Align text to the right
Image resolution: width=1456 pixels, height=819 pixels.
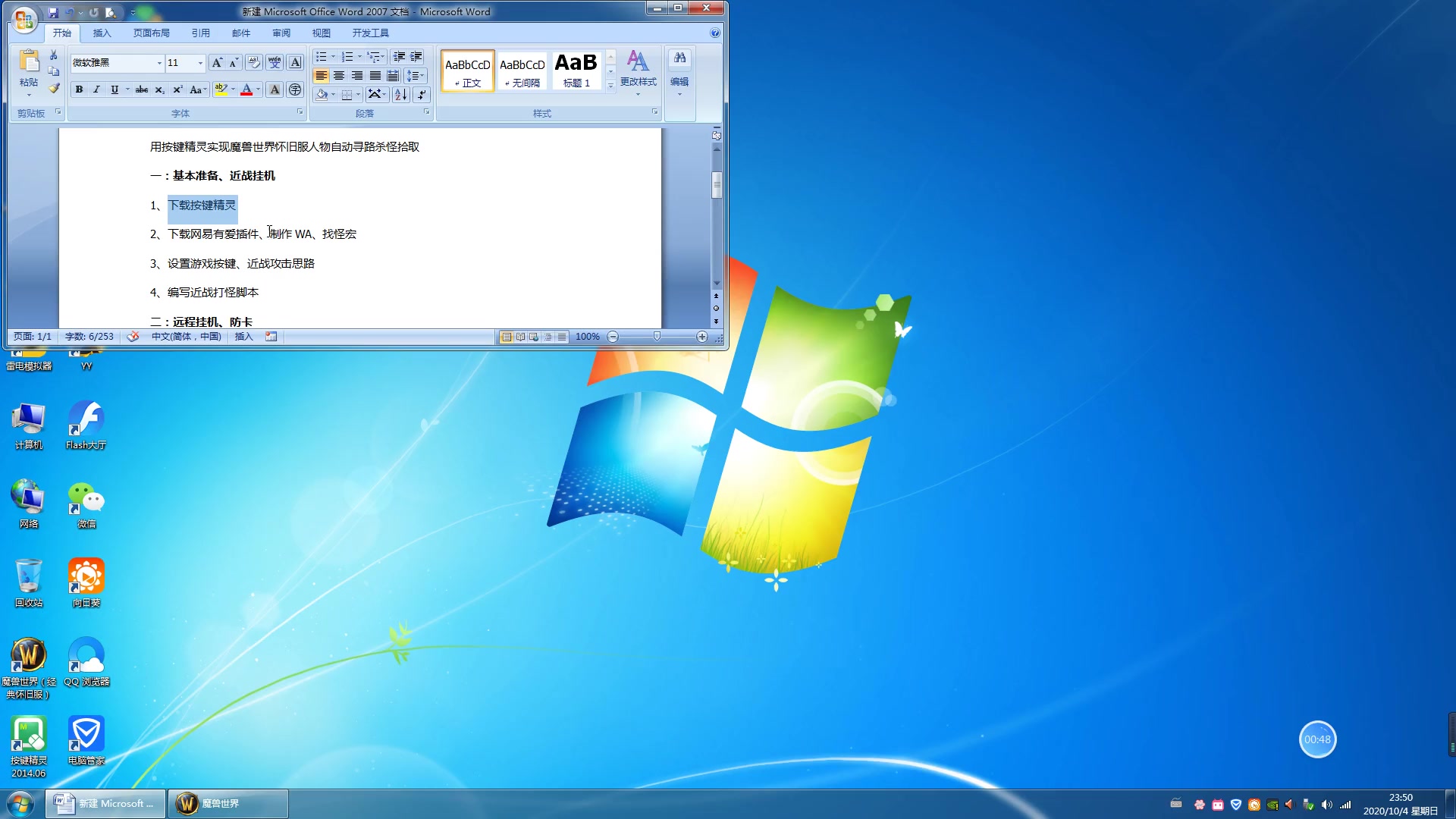(357, 76)
